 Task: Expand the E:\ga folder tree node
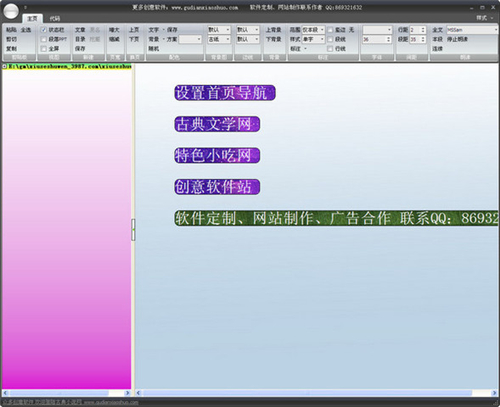pyautogui.click(x=5, y=66)
